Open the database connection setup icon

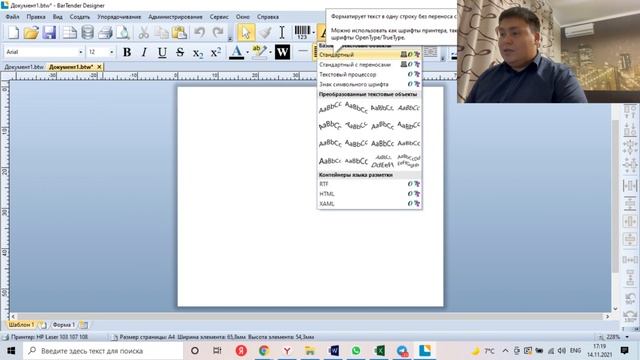(x=87, y=32)
